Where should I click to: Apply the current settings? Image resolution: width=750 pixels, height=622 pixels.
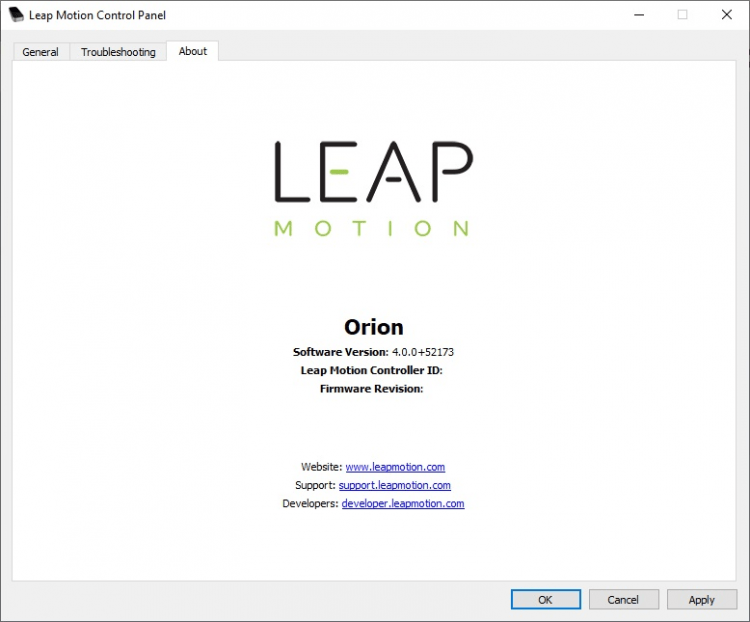(702, 600)
